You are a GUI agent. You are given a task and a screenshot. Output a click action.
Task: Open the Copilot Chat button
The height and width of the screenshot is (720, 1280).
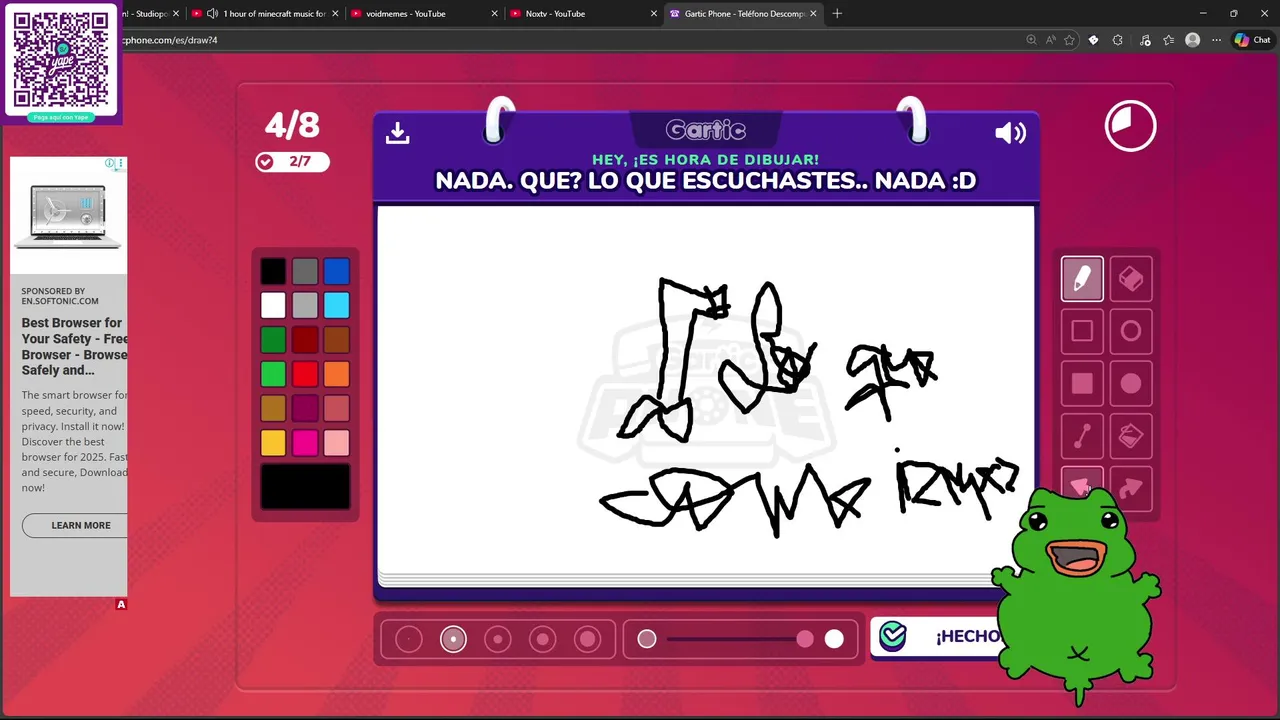coord(1252,40)
